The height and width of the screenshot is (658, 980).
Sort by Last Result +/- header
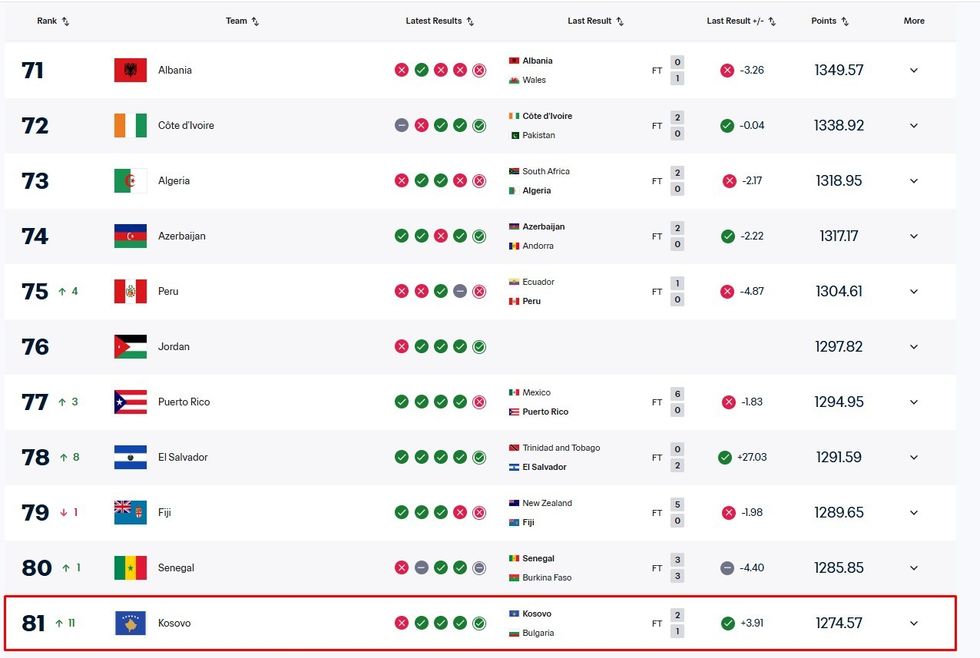tap(741, 21)
